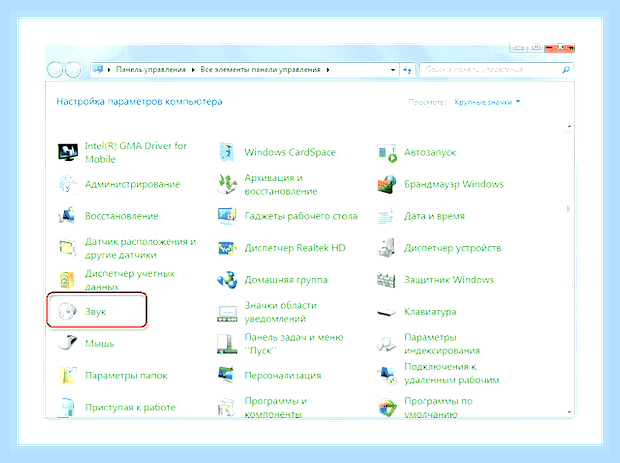Open the Домашняя группа link text
The image size is (620, 463).
point(286,280)
